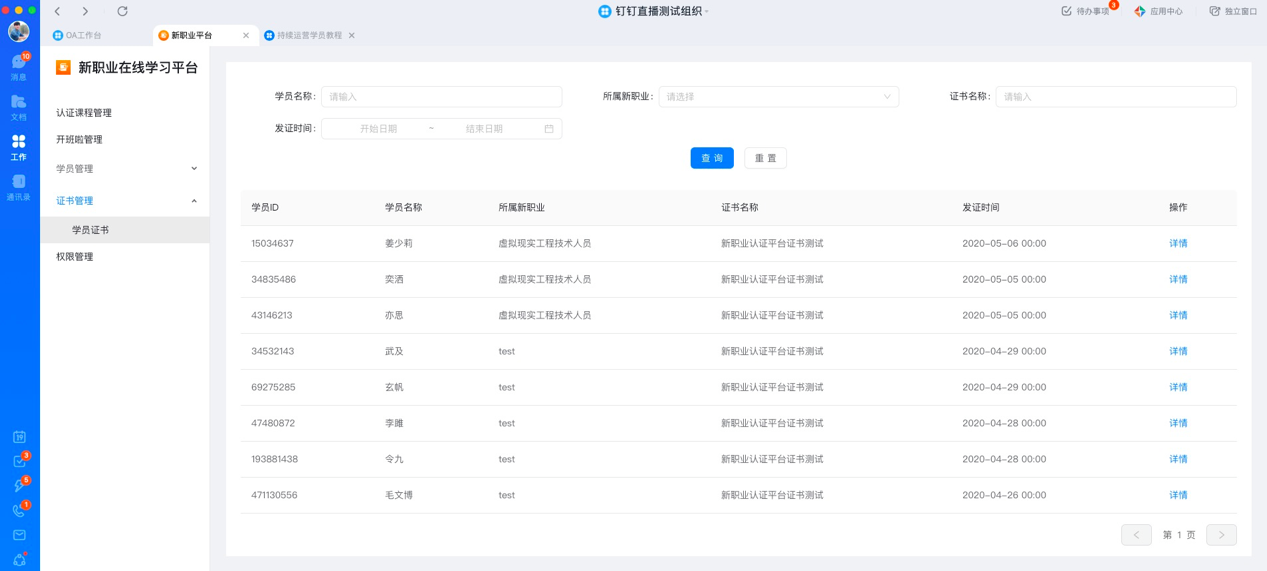This screenshot has height=571, width=1267.
Task: Click the lightning bolt icon in sidebar
Action: 19,486
